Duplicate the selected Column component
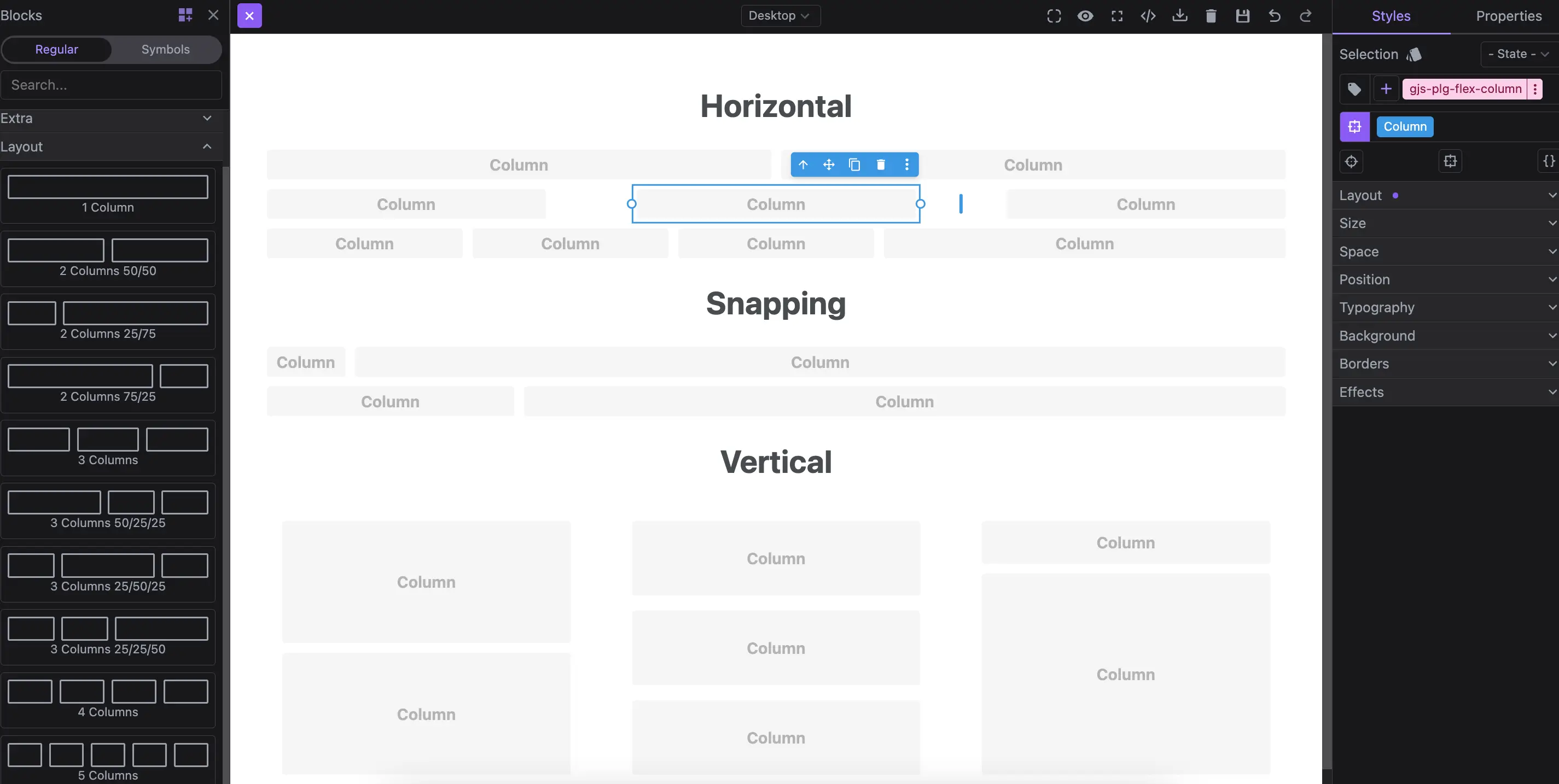This screenshot has width=1559, height=784. click(x=854, y=164)
